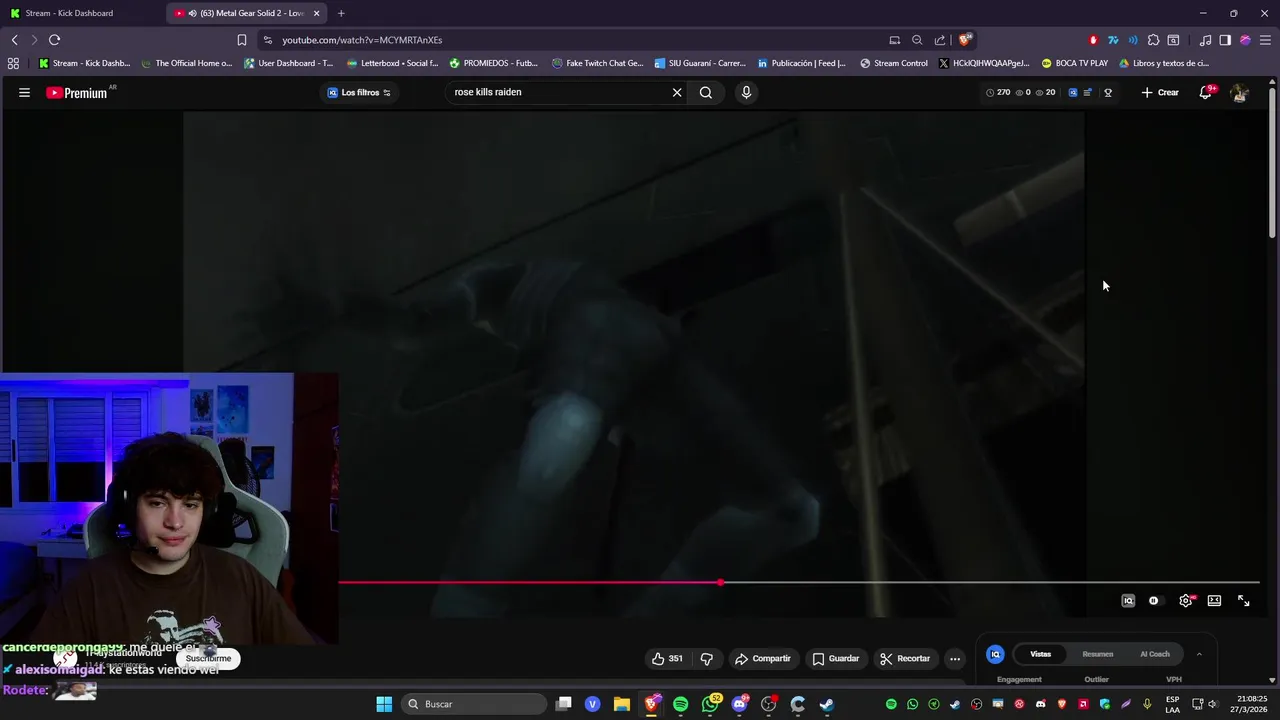Open Brave Shields lion icon
1280x720 pixels.
pyautogui.click(x=964, y=40)
